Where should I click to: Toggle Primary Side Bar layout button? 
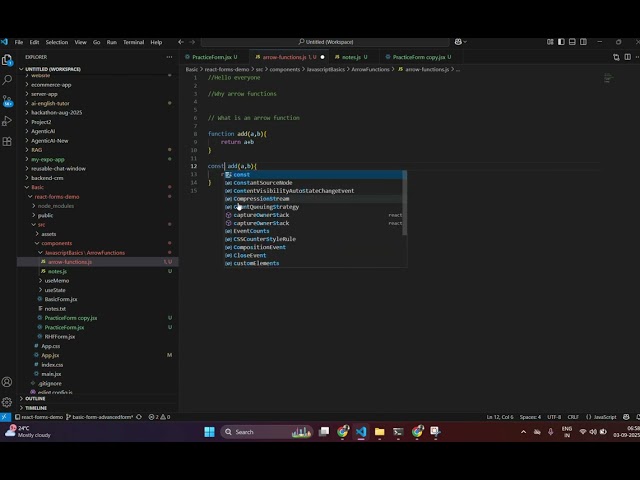pos(561,42)
